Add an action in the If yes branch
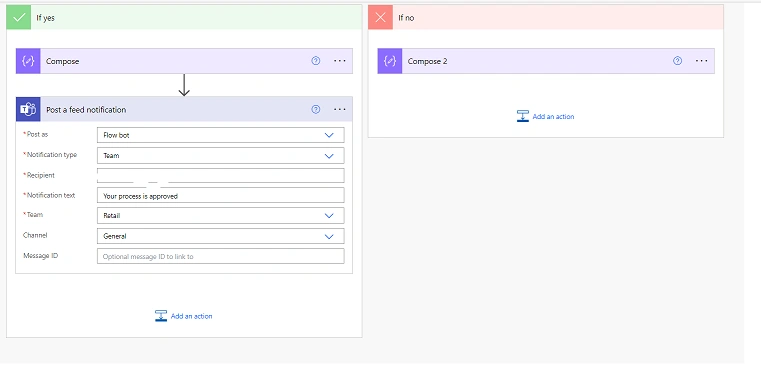 pos(183,316)
